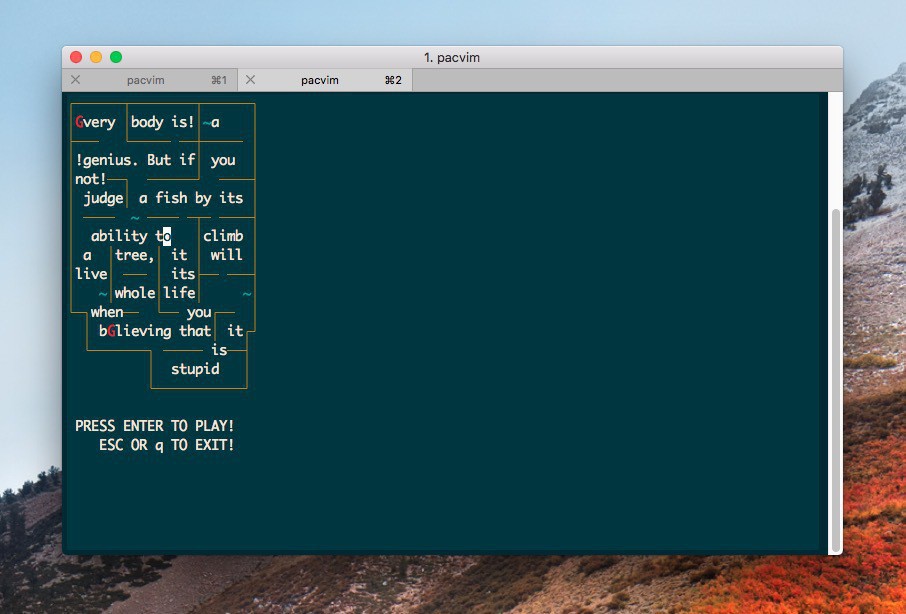
Task: Click the word "whole" in the maze
Action: tap(135, 293)
